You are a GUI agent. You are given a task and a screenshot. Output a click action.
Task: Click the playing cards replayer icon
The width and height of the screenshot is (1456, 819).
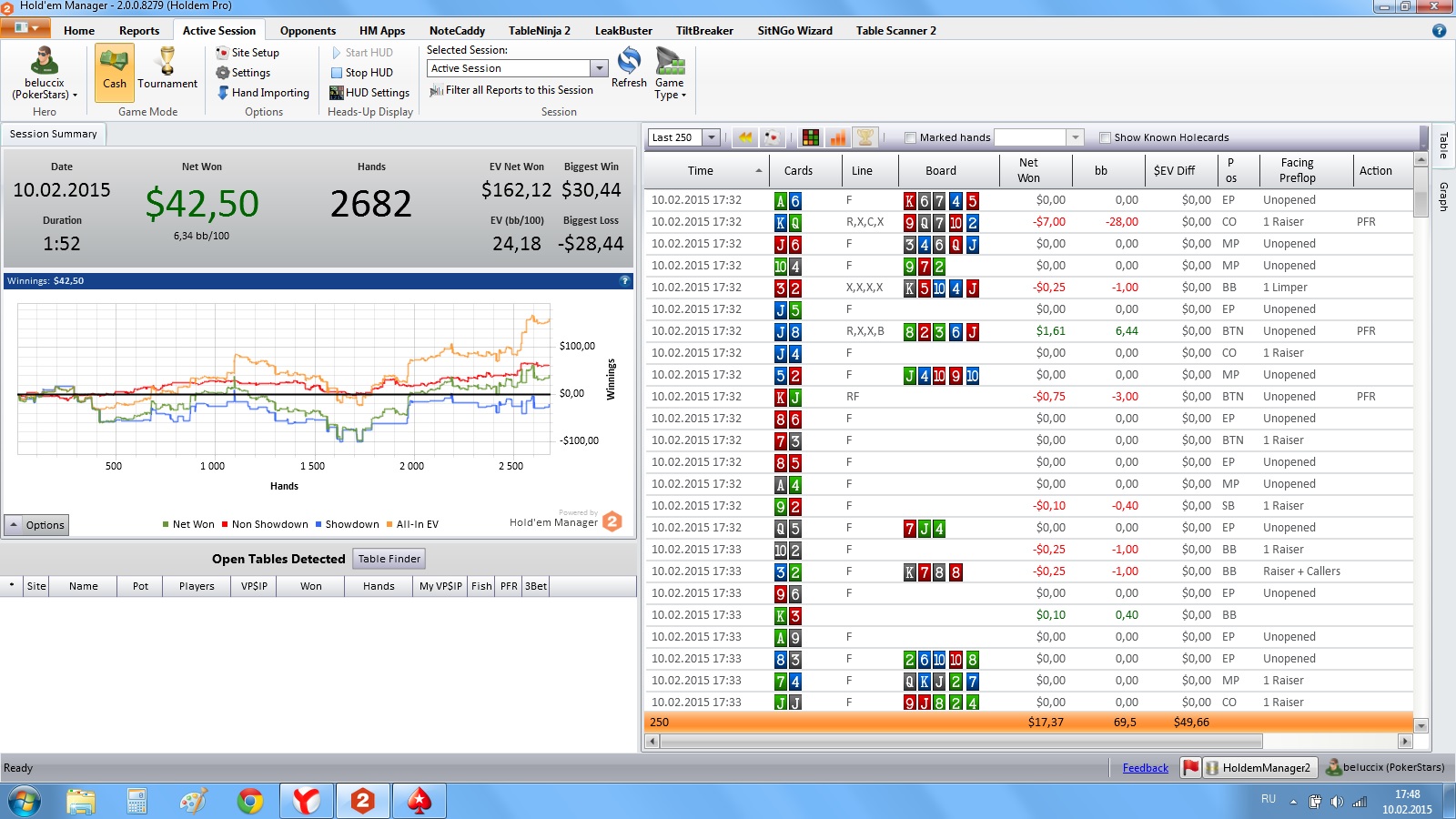point(773,137)
